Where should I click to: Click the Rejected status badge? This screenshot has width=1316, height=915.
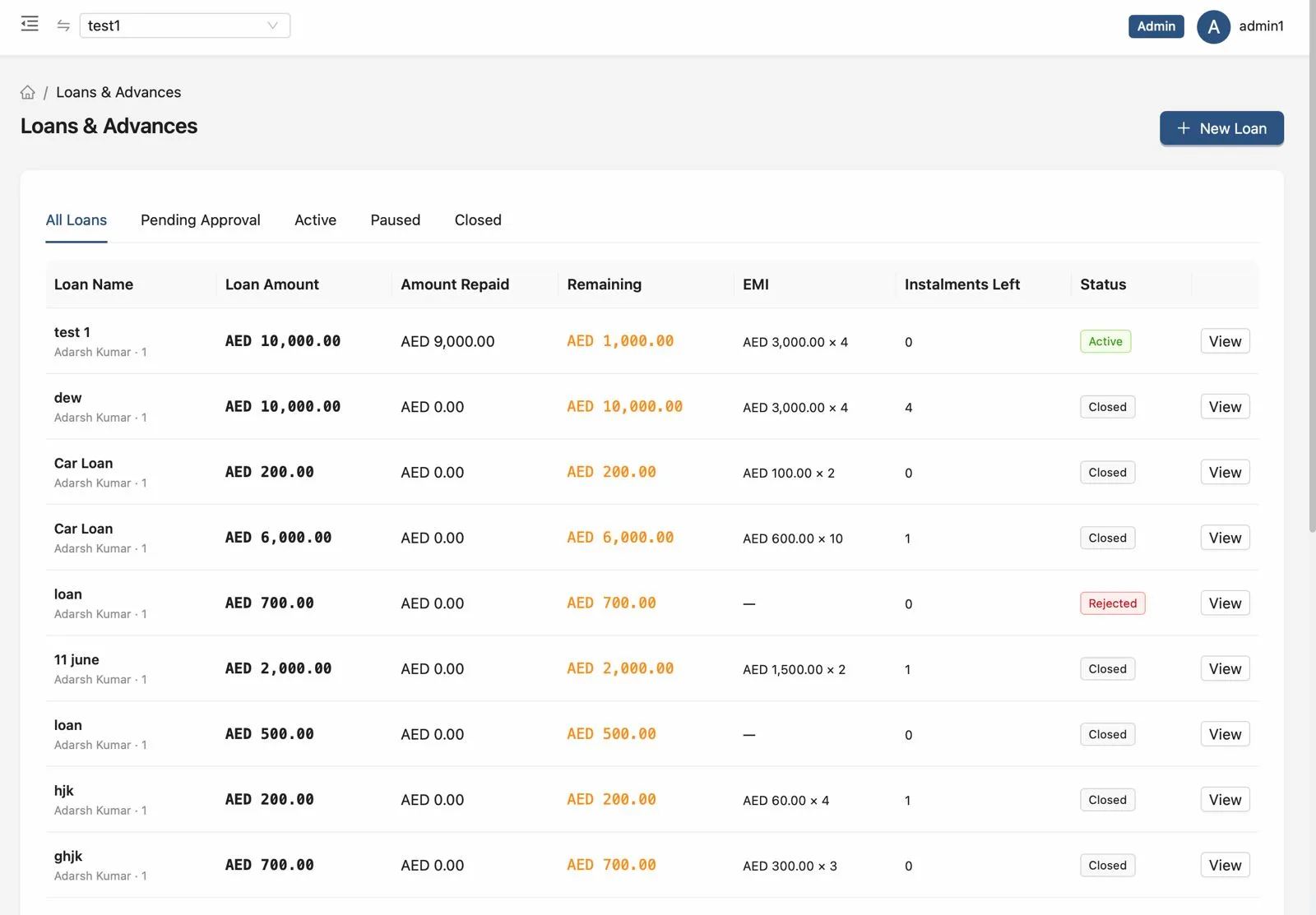pos(1112,603)
